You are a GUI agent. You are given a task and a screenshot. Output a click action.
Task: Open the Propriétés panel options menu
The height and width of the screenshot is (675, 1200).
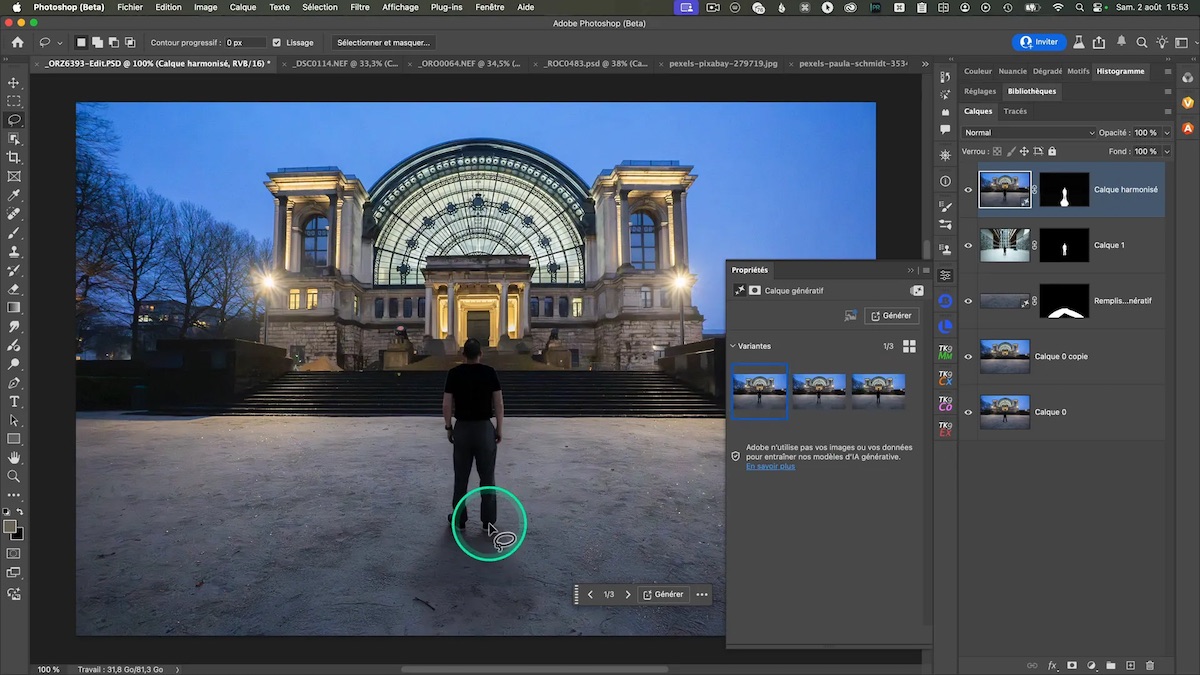[926, 270]
